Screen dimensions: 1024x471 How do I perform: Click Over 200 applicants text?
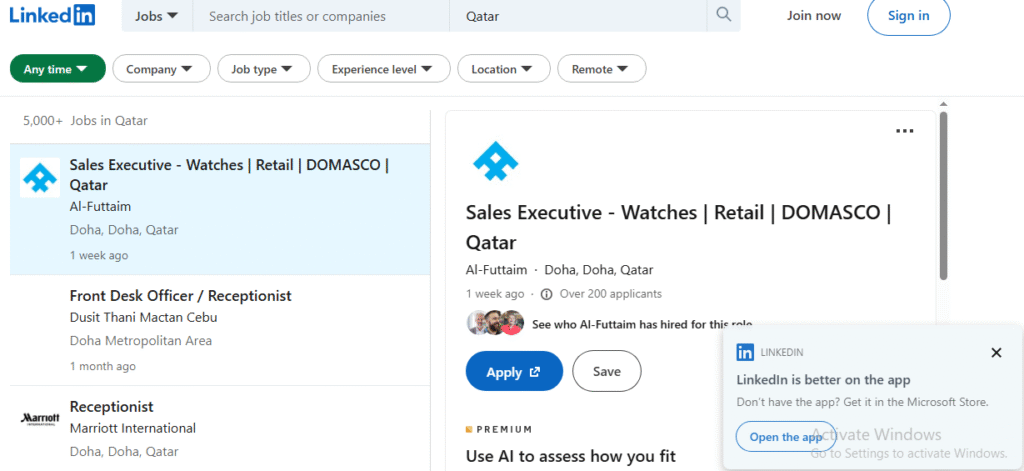611,294
